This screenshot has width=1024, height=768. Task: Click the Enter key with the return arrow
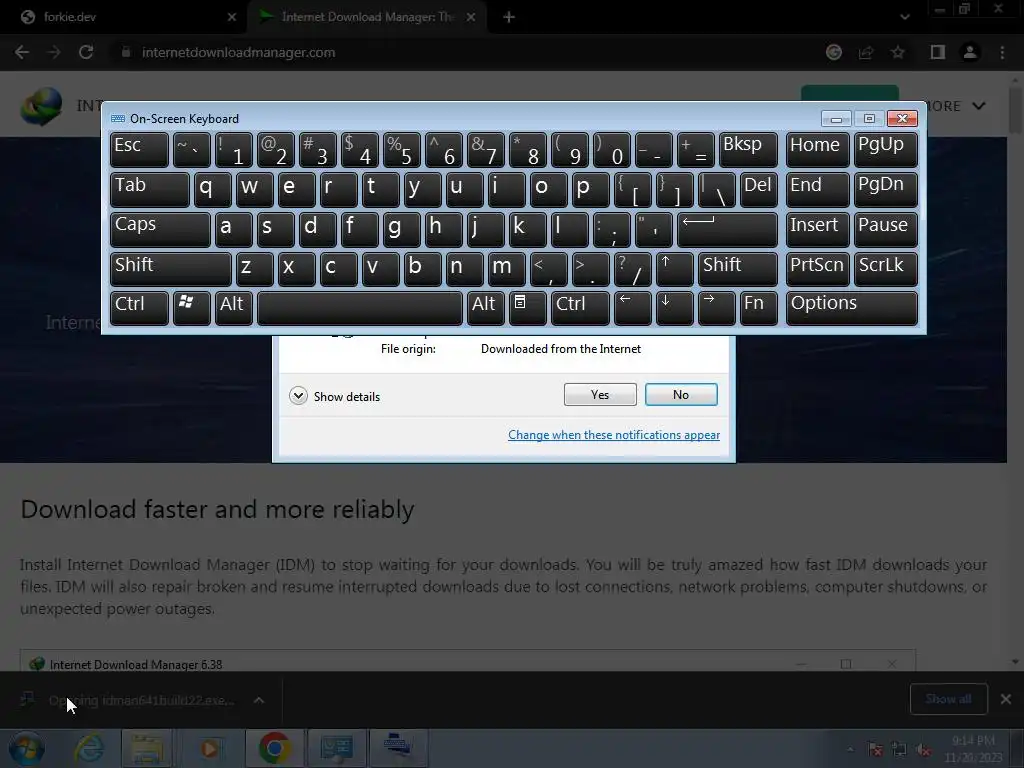(727, 229)
